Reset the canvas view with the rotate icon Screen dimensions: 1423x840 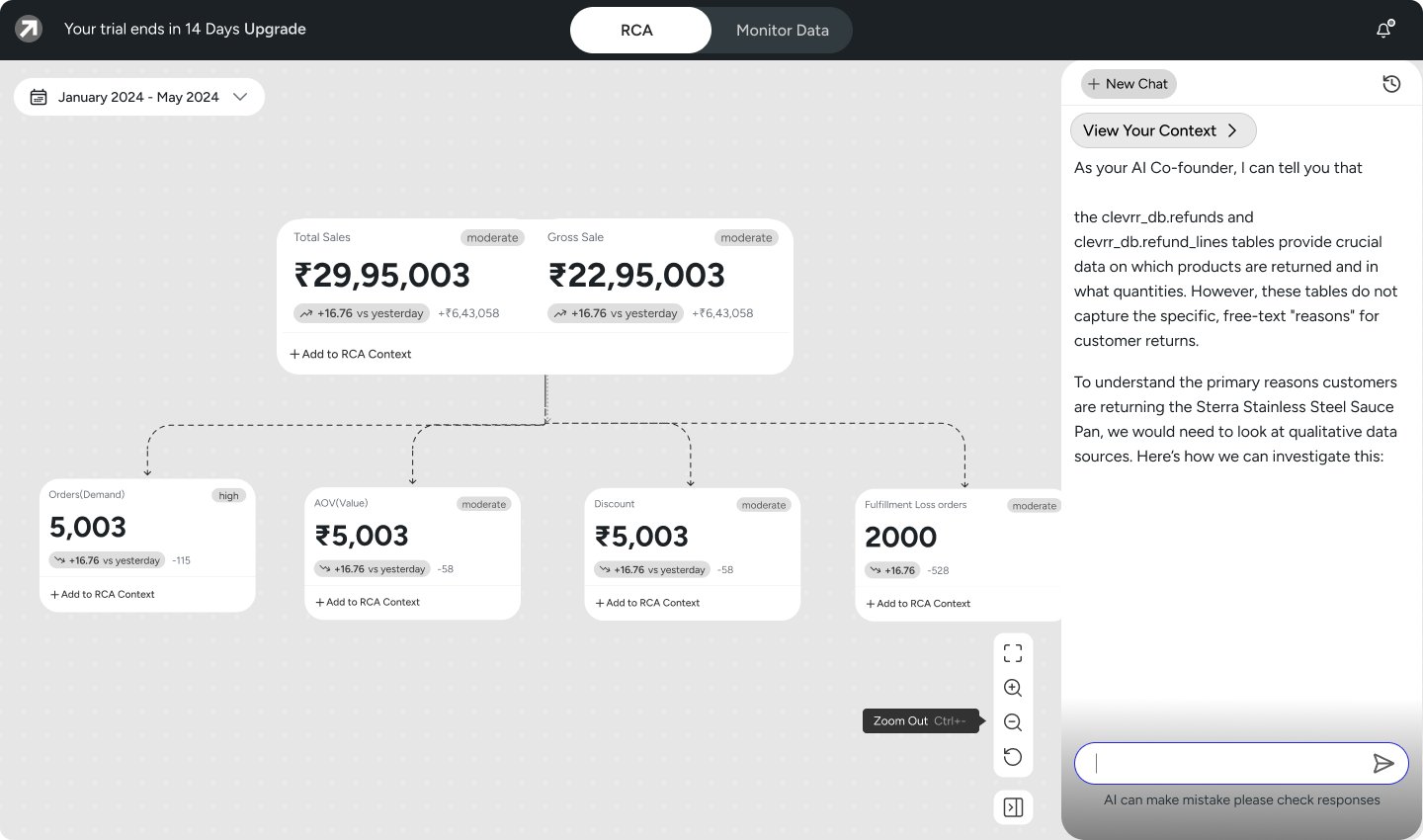(1013, 757)
